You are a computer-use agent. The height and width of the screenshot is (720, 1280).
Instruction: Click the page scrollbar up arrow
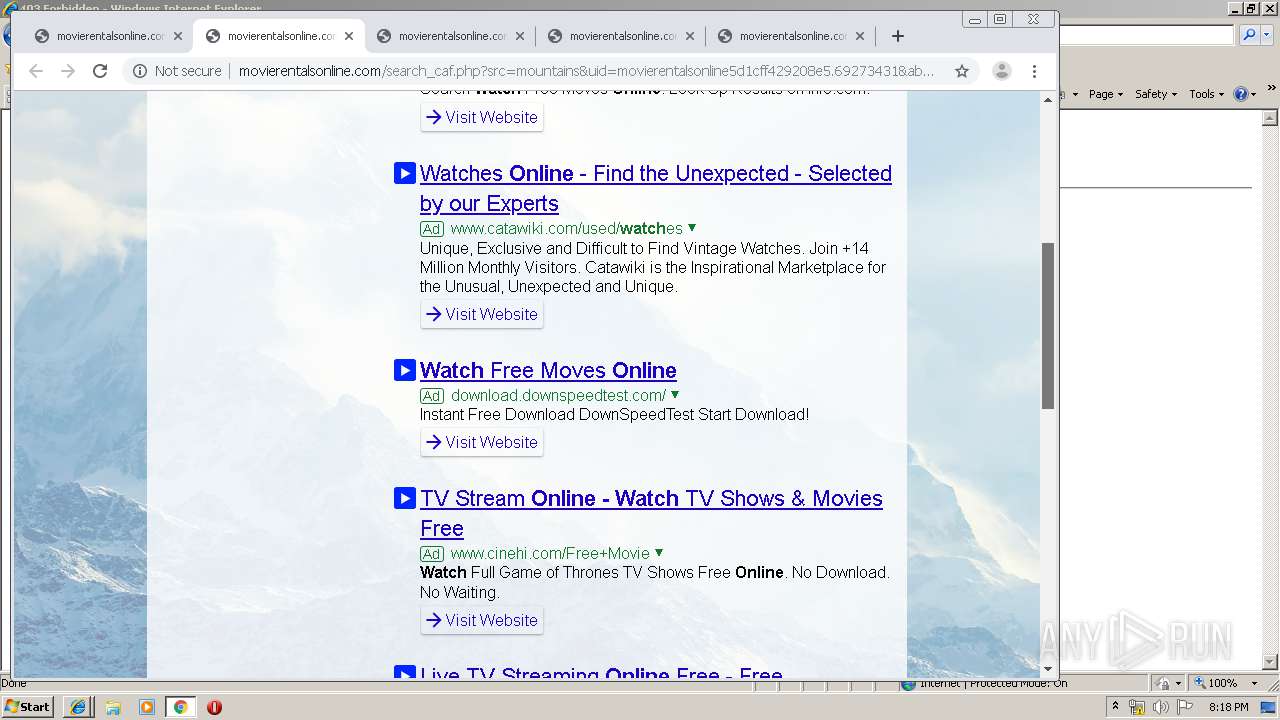pos(1048,100)
